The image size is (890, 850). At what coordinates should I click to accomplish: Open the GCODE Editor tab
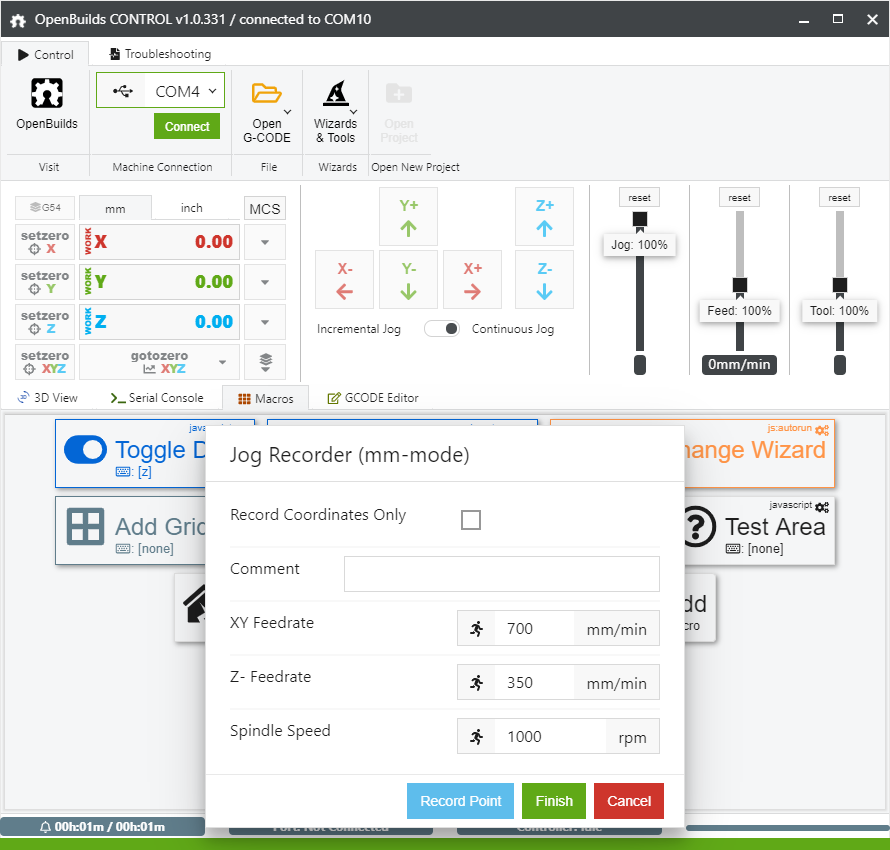pos(373,398)
